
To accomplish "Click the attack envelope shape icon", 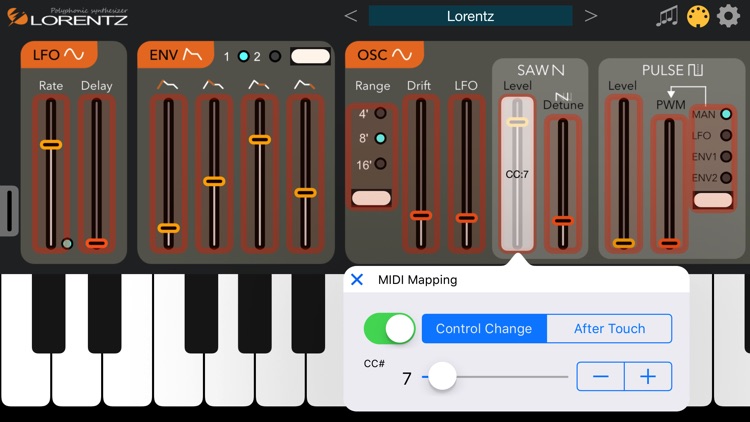I will 168,85.
